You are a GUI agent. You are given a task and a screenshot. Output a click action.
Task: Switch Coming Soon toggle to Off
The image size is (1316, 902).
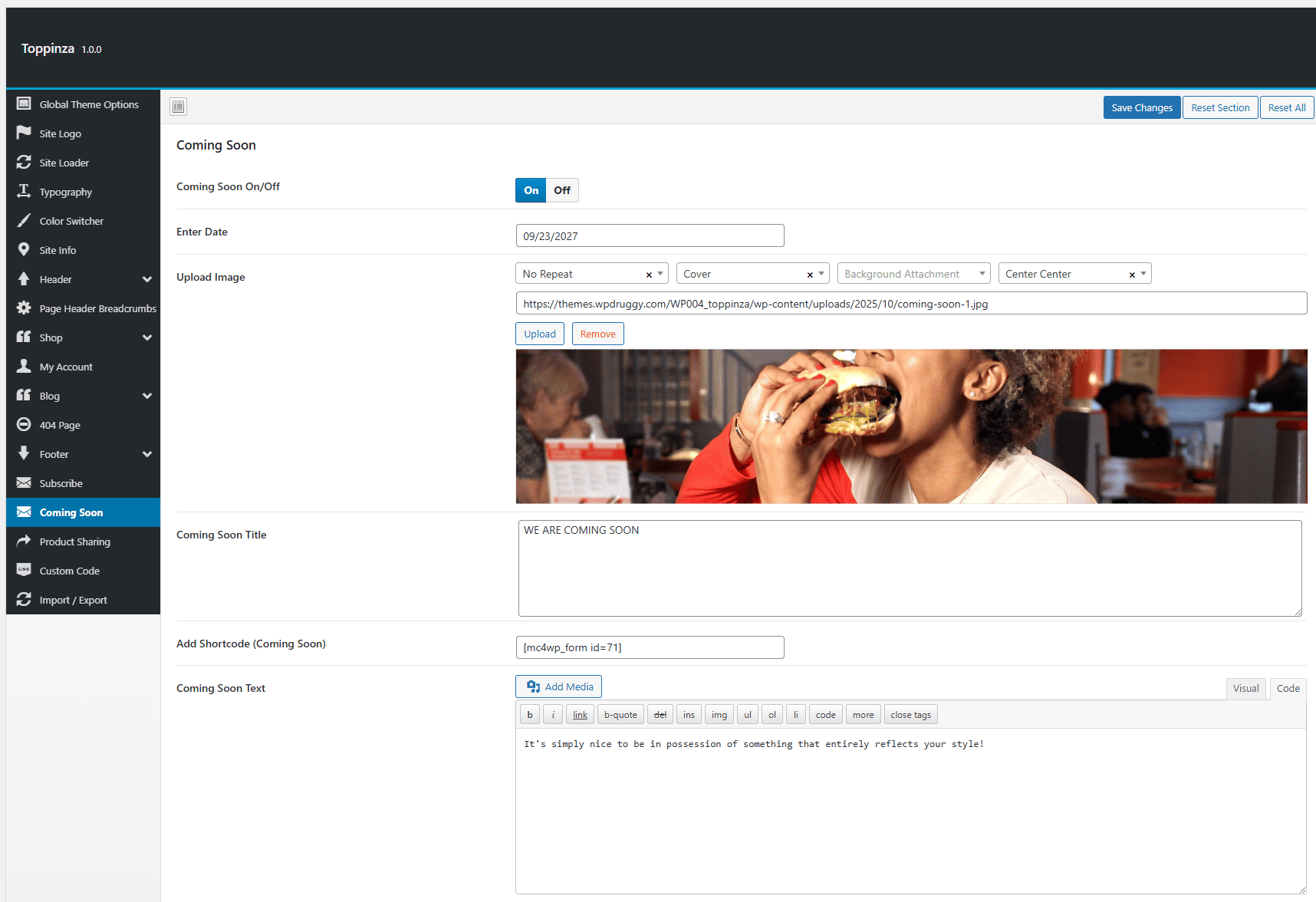[x=562, y=190]
